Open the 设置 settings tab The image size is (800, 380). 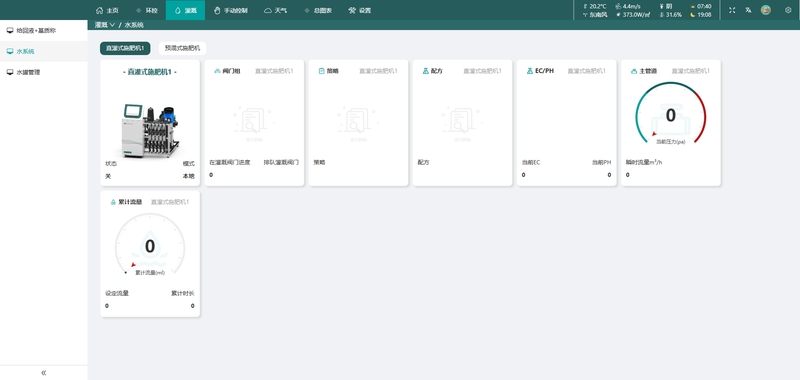(360, 10)
